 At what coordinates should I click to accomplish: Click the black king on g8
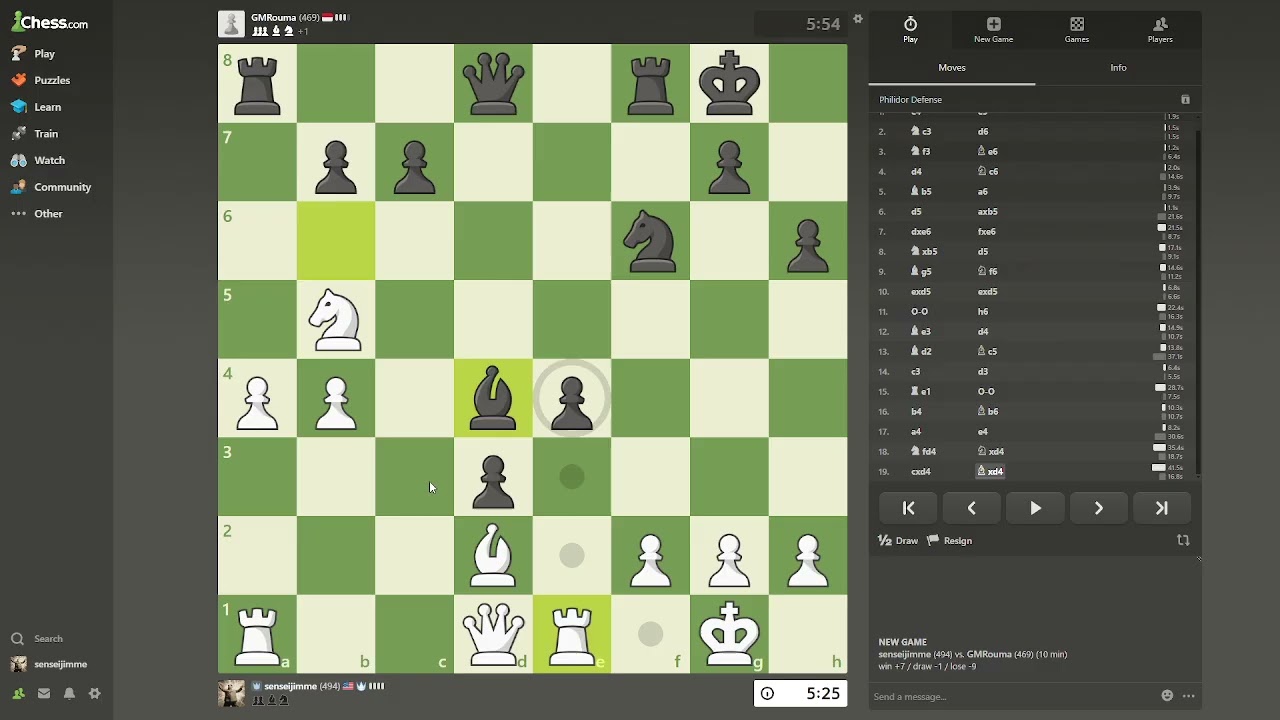[729, 83]
